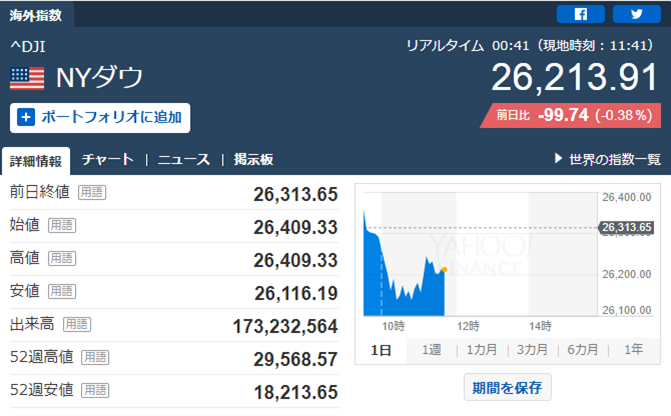Select the 6カ月 chart period
The width and height of the screenshot is (671, 416).
click(583, 350)
